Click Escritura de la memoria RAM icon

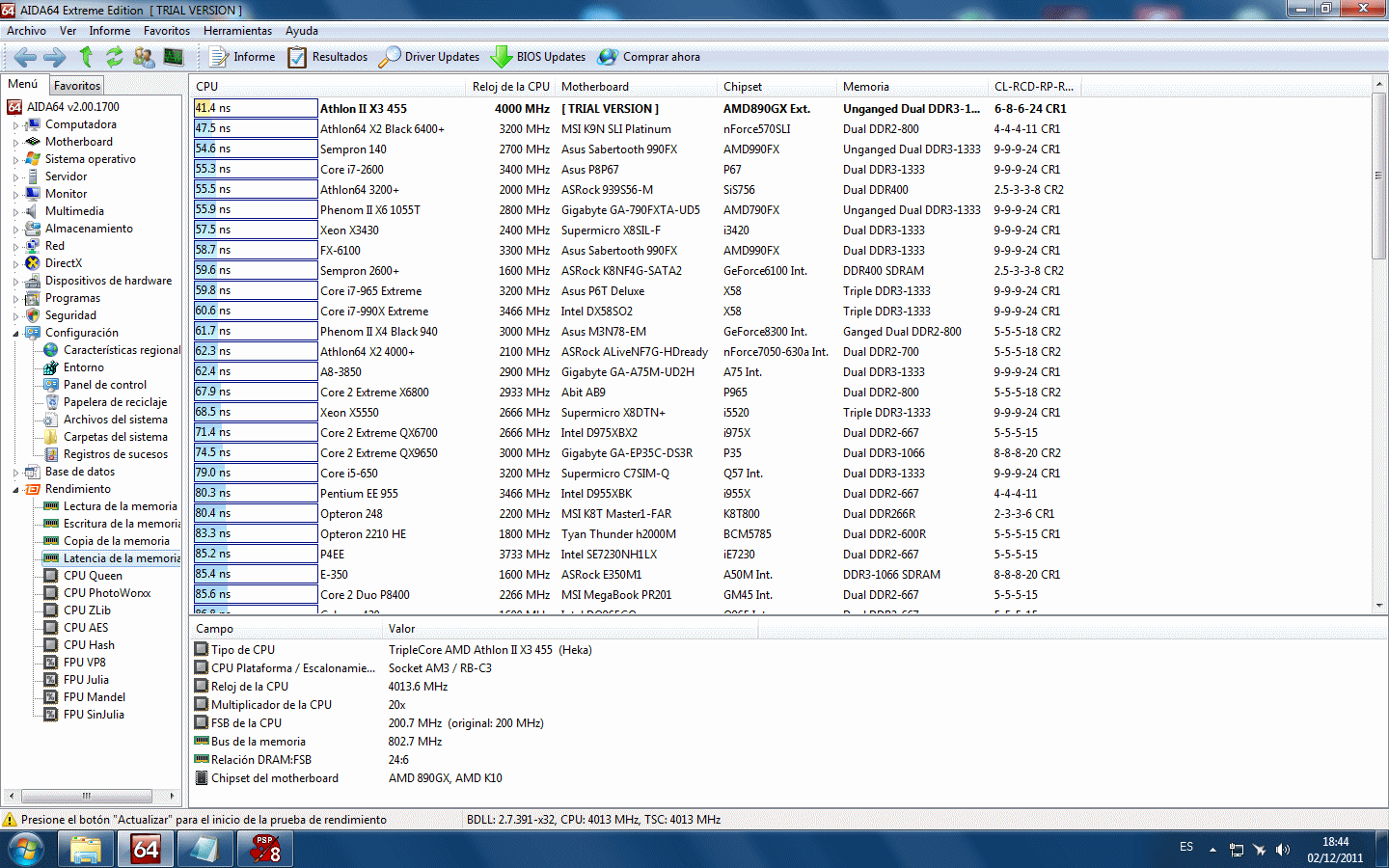pyautogui.click(x=51, y=524)
